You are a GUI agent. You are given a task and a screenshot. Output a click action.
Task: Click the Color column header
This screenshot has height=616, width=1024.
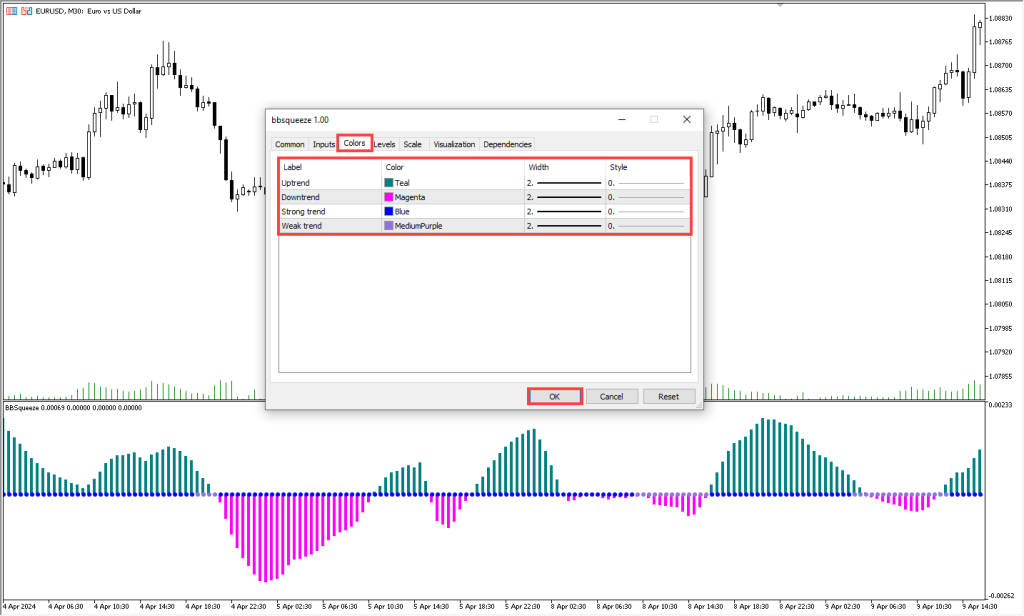pos(453,167)
